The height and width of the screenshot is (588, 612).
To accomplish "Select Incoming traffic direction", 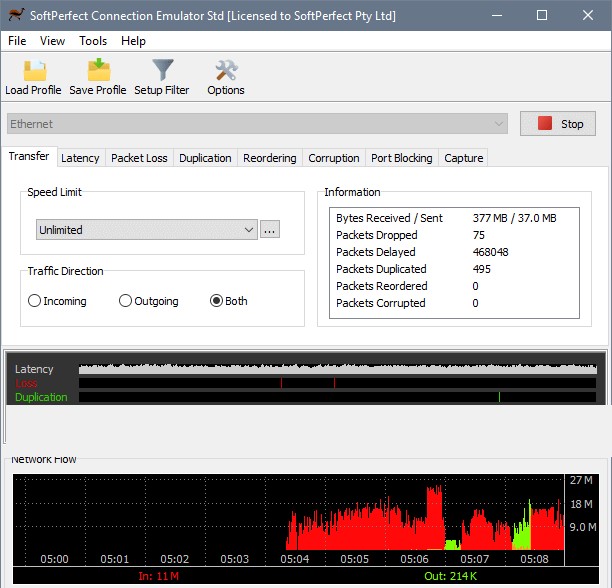I will 57,301.
